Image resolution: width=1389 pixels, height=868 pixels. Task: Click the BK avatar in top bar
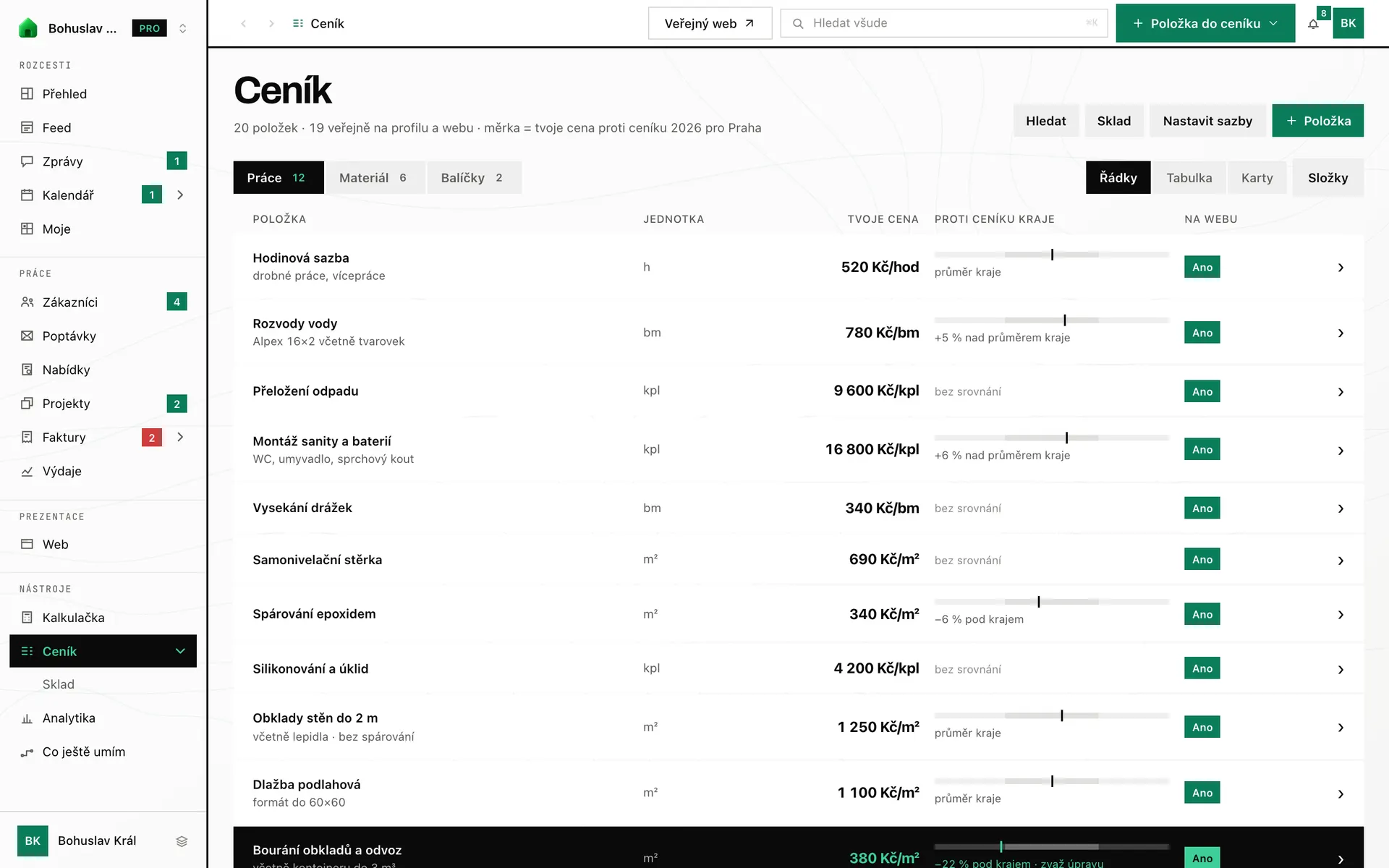point(1348,23)
